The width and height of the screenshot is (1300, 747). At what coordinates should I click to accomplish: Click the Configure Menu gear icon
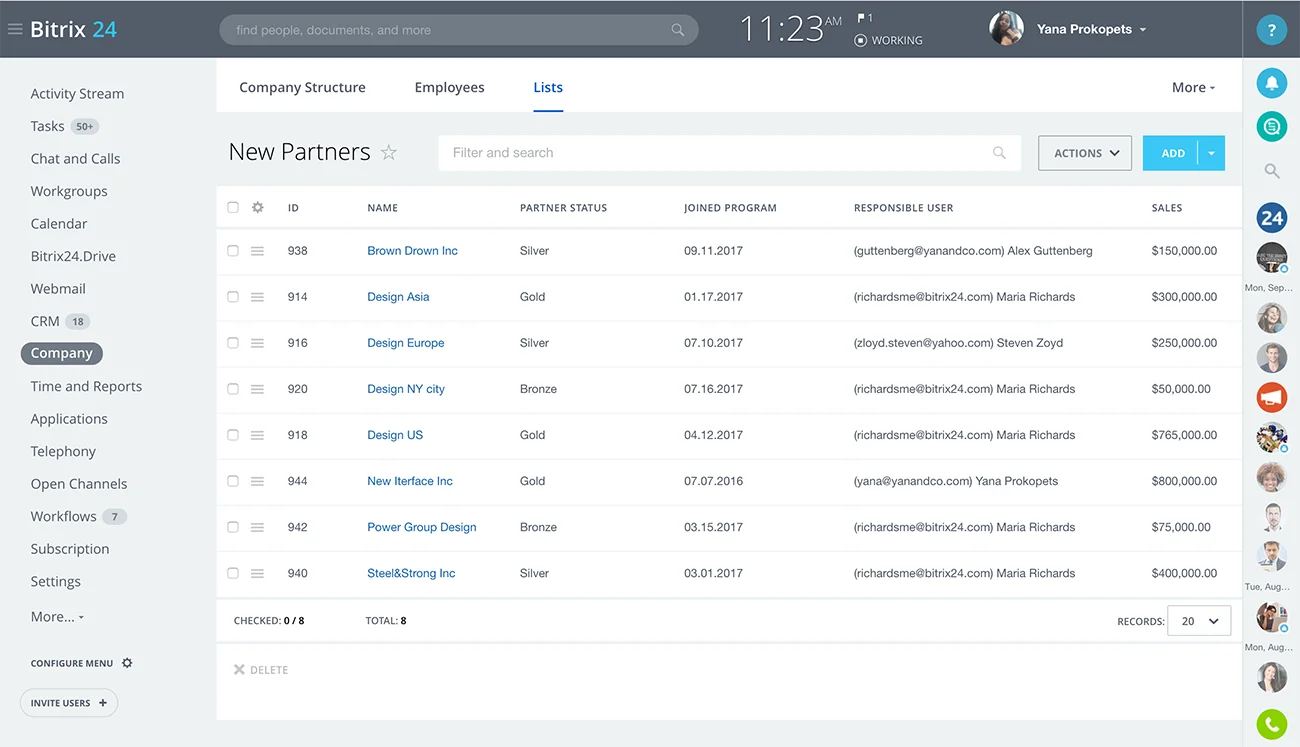point(127,663)
